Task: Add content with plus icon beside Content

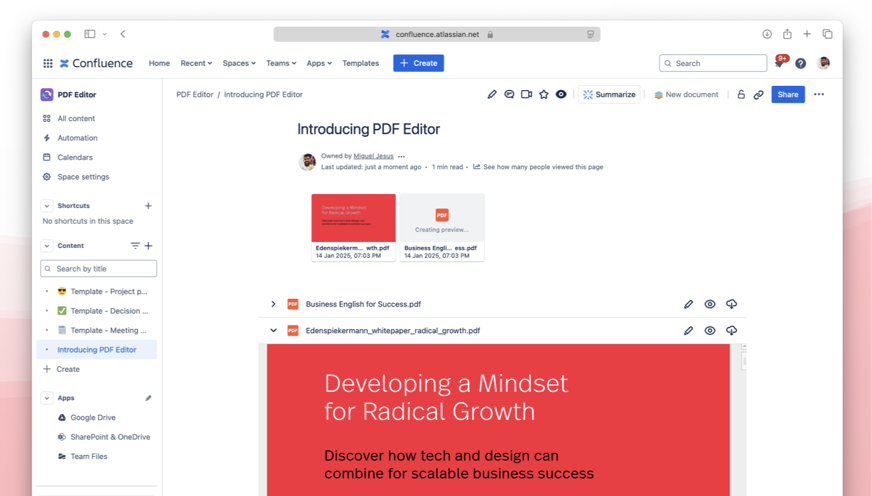Action: tap(148, 246)
